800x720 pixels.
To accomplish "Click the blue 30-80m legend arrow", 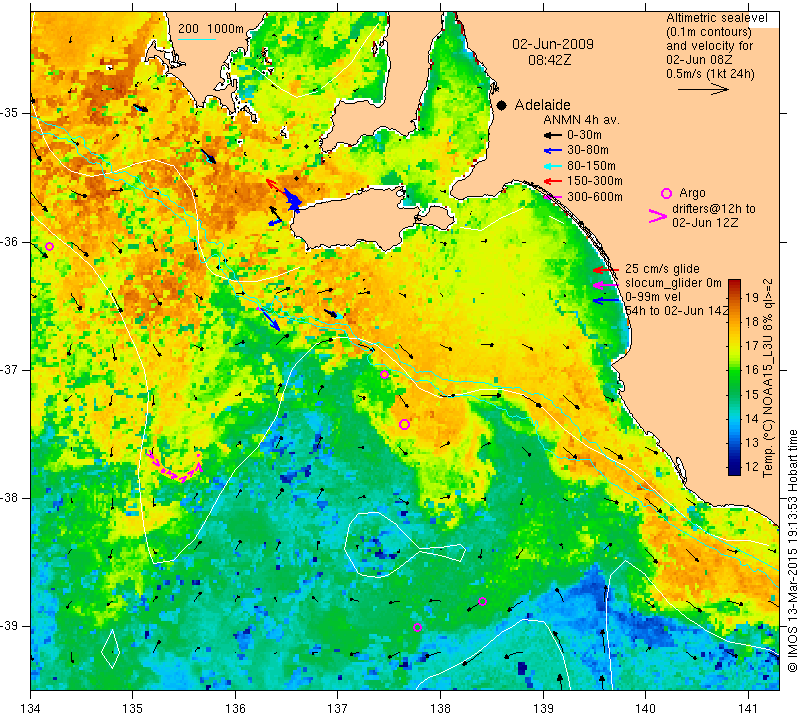I will click(x=553, y=151).
